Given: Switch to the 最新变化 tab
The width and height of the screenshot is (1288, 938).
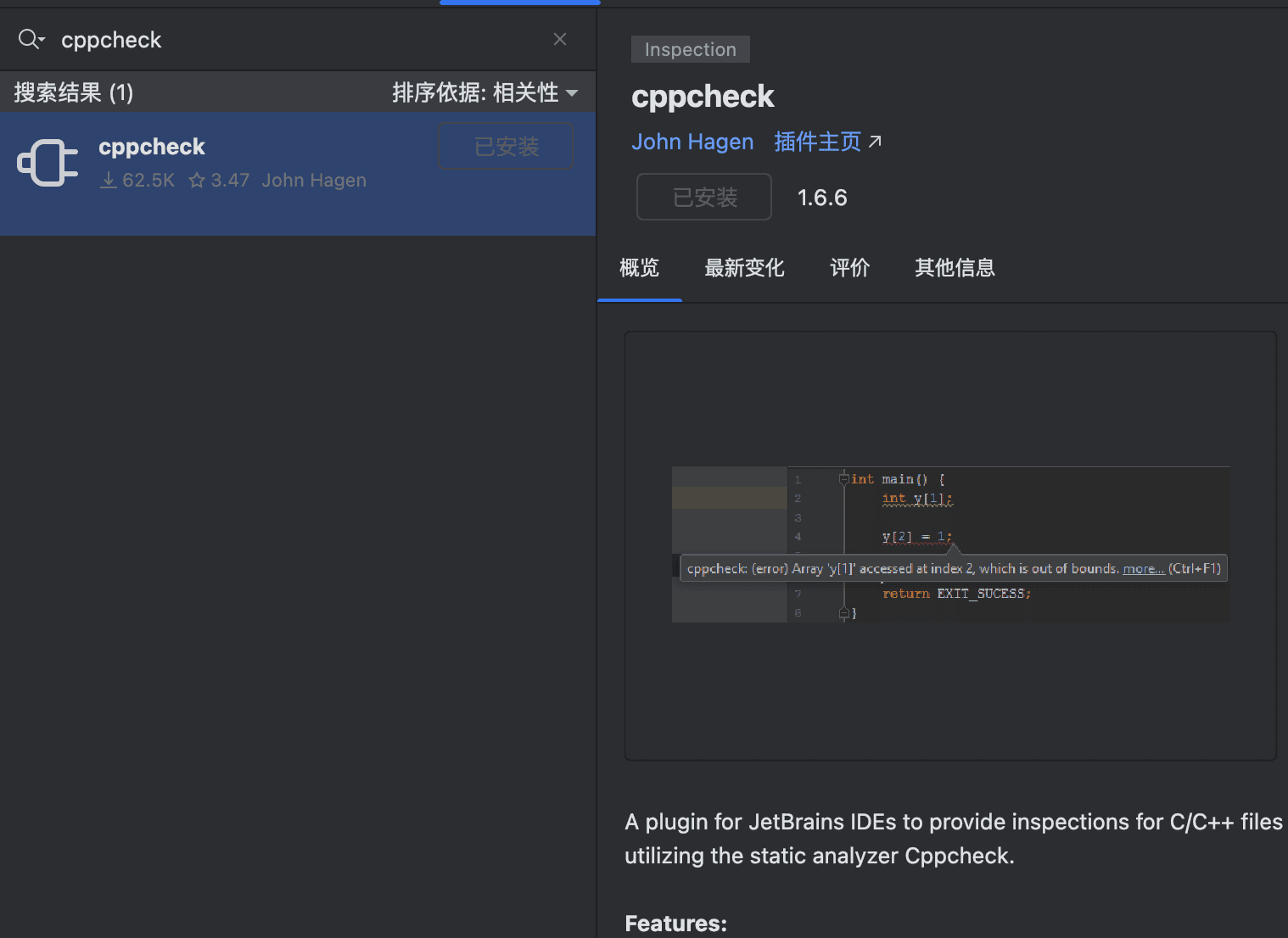Looking at the screenshot, I should pos(744,268).
